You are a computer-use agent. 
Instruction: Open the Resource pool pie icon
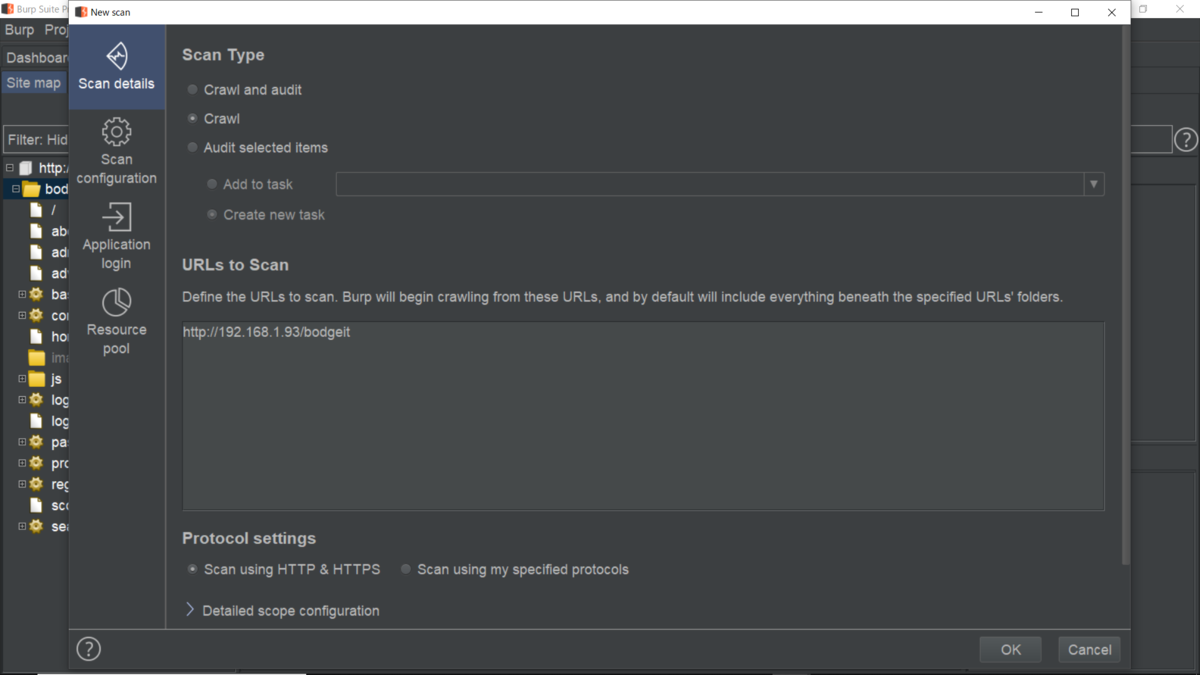pyautogui.click(x=117, y=302)
